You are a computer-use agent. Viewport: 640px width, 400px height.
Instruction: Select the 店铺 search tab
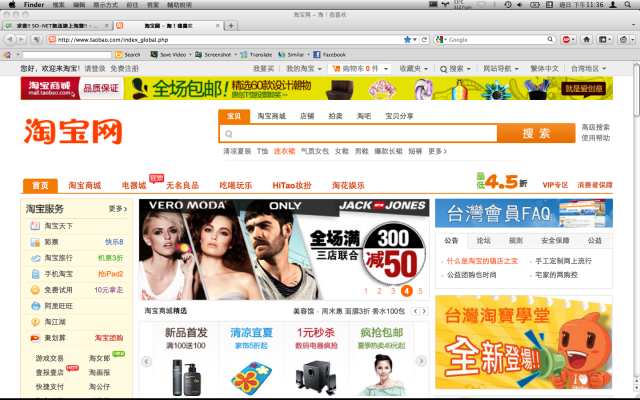(307, 116)
